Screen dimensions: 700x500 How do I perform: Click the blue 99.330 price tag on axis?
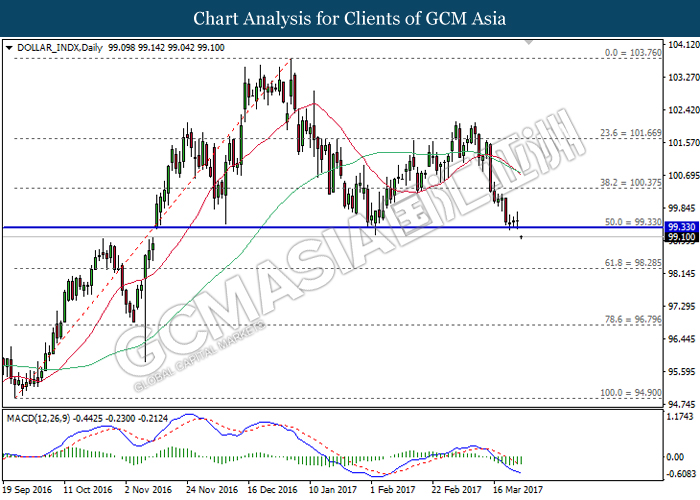click(682, 227)
